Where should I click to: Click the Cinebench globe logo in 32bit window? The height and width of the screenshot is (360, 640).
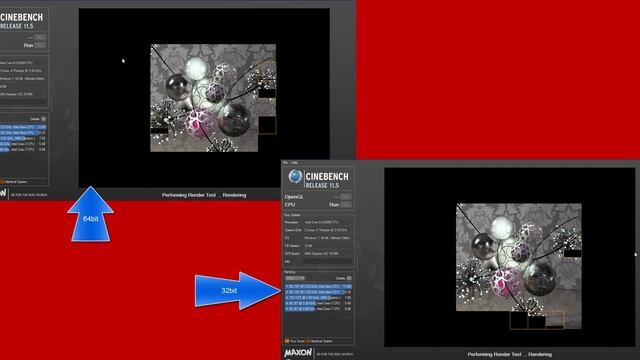coord(296,177)
